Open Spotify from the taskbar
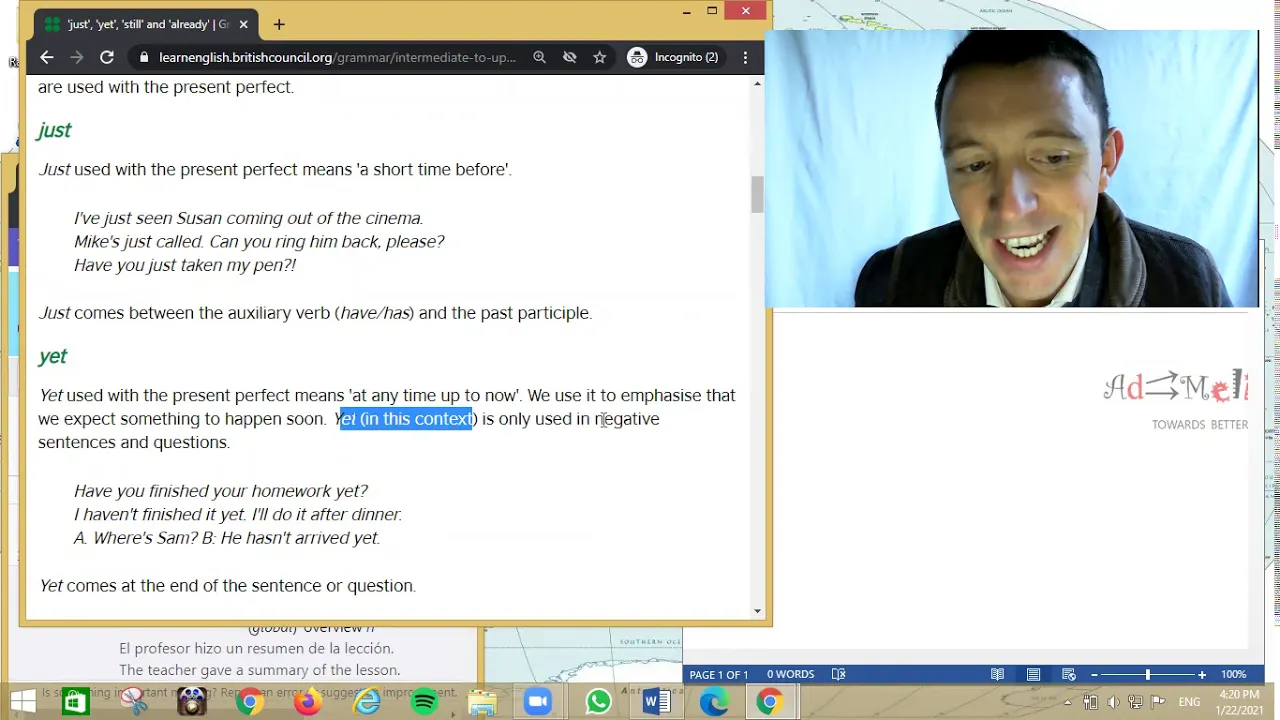This screenshot has width=1280, height=720. (424, 702)
